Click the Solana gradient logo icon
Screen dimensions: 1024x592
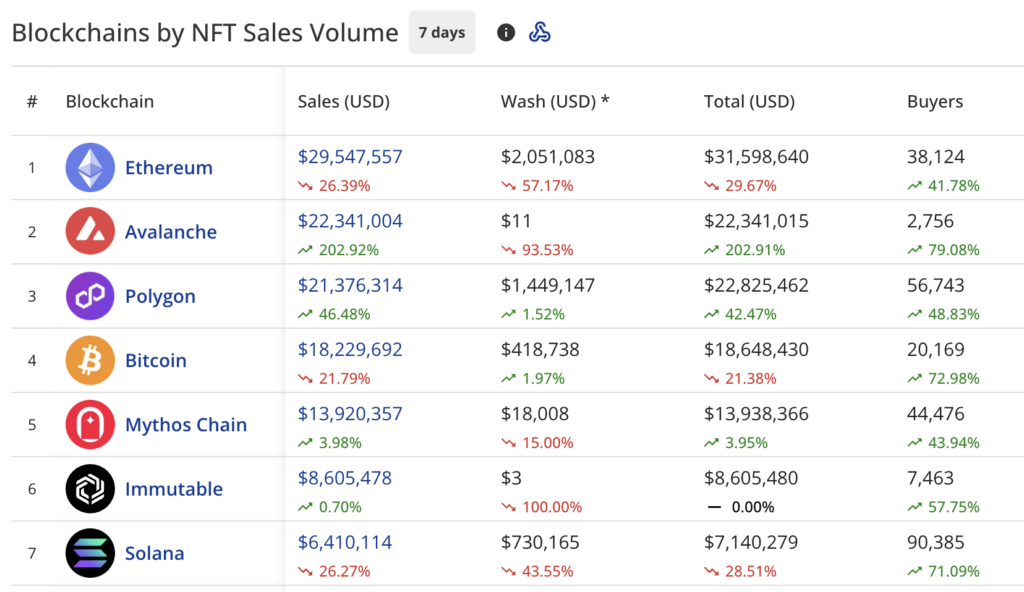89,553
